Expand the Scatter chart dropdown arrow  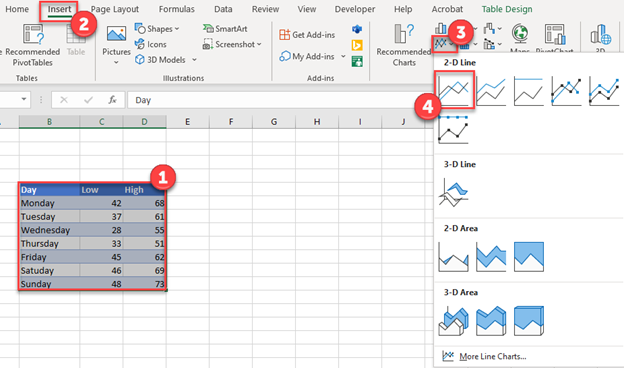[x=500, y=44]
